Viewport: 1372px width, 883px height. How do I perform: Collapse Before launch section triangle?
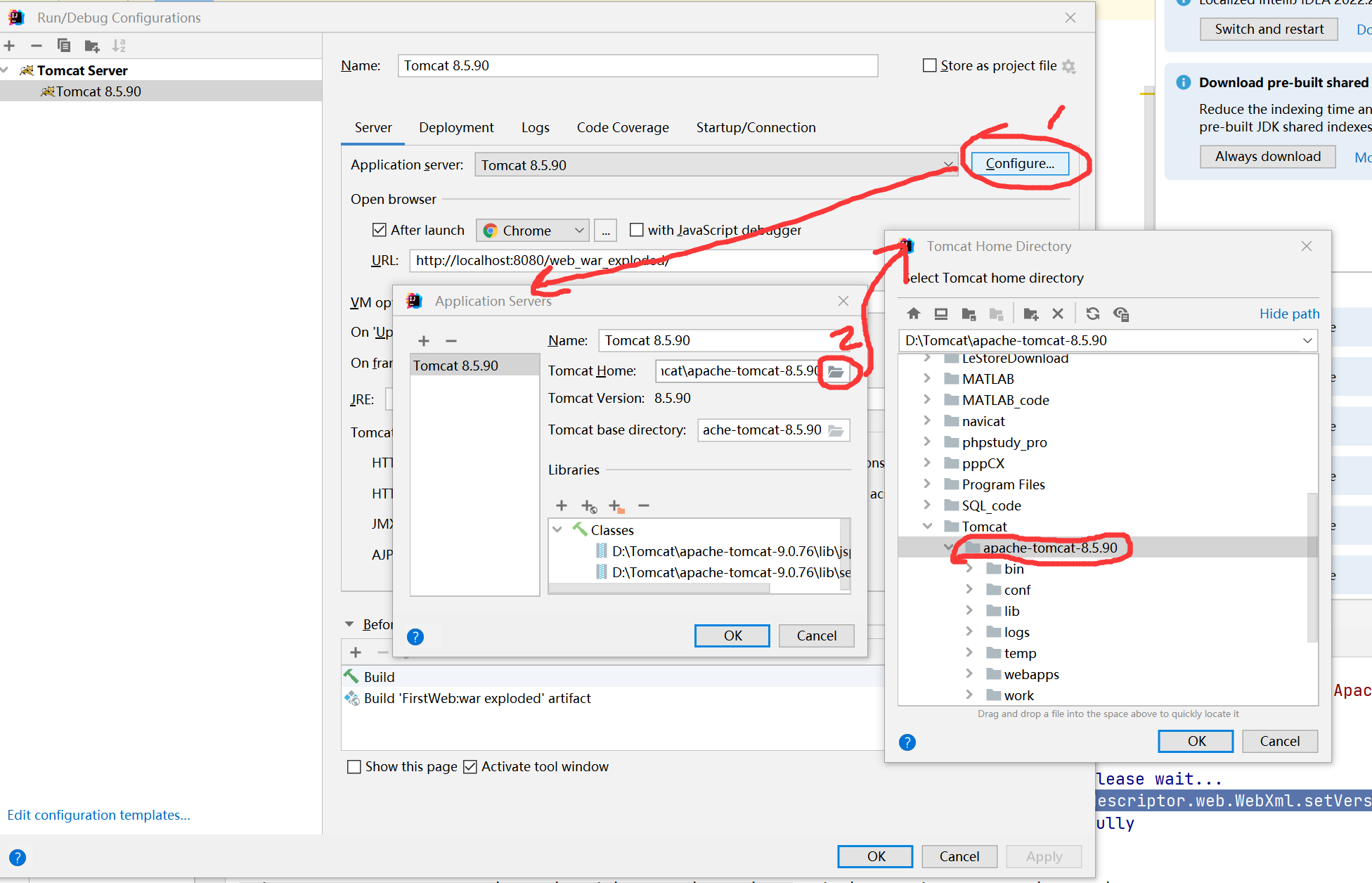pos(349,624)
